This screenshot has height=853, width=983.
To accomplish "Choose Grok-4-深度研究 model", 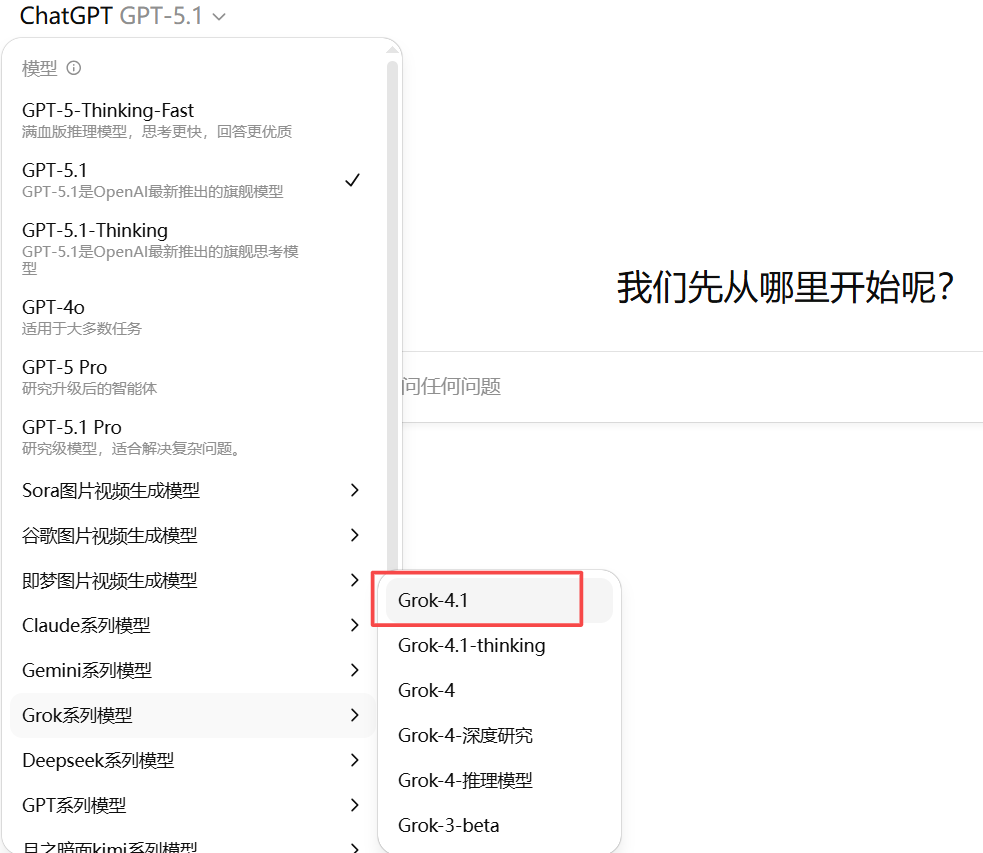I will tap(499, 735).
